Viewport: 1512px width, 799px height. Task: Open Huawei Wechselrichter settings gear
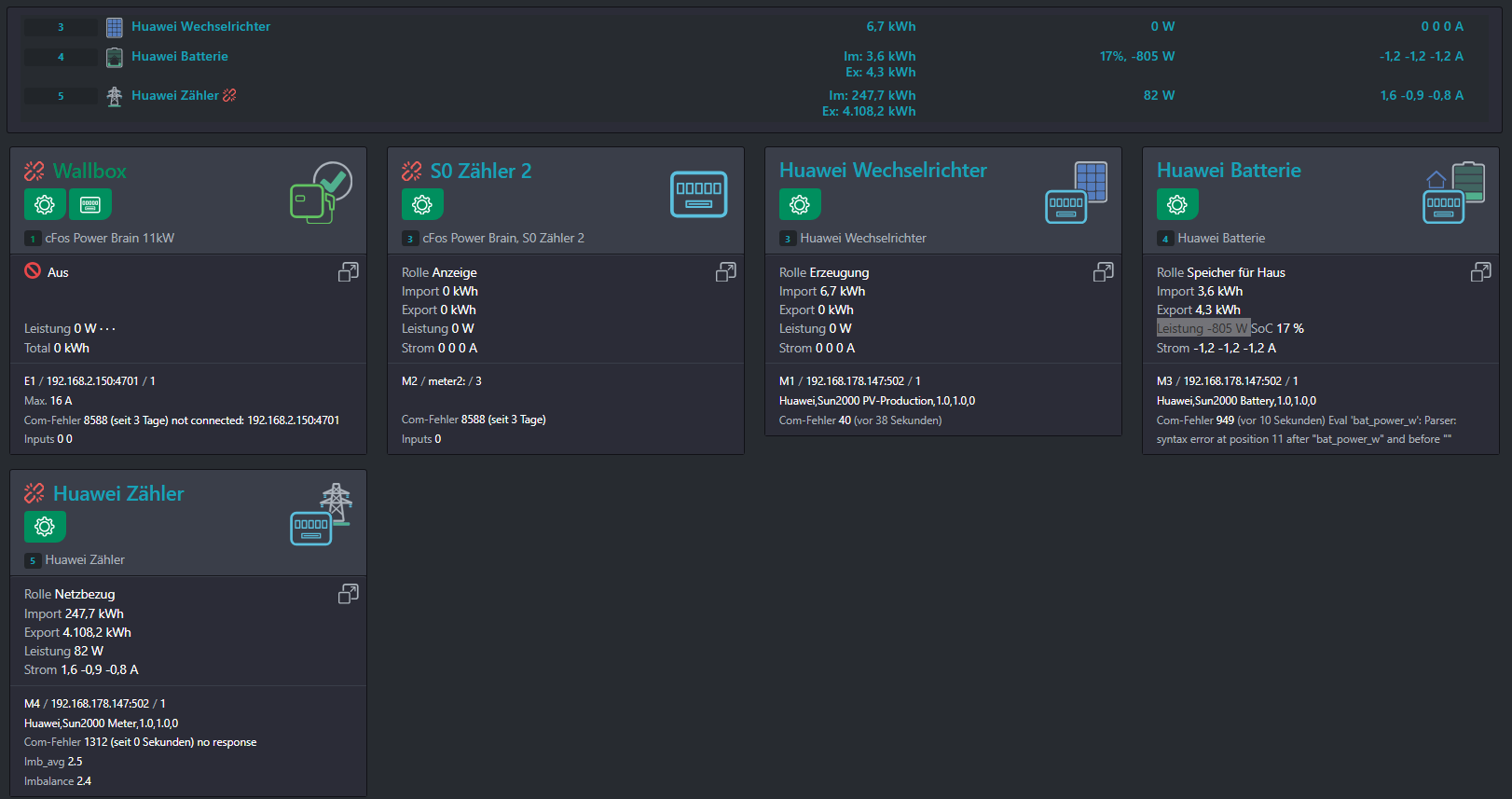click(800, 204)
